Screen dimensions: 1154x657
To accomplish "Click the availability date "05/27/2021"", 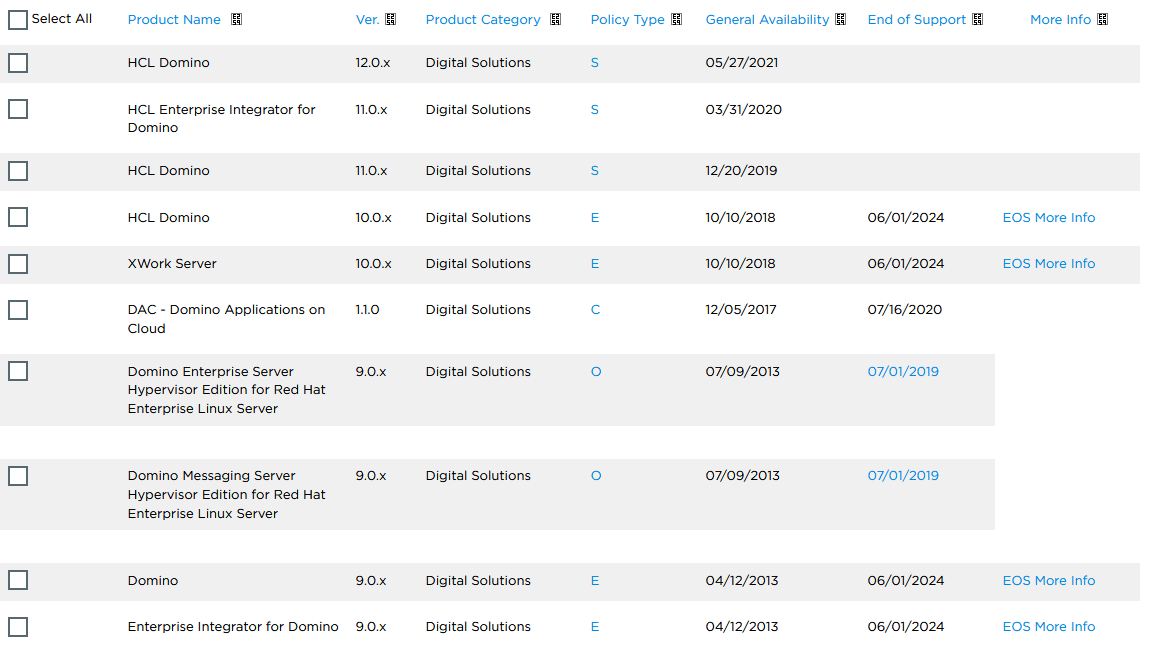I will [742, 63].
